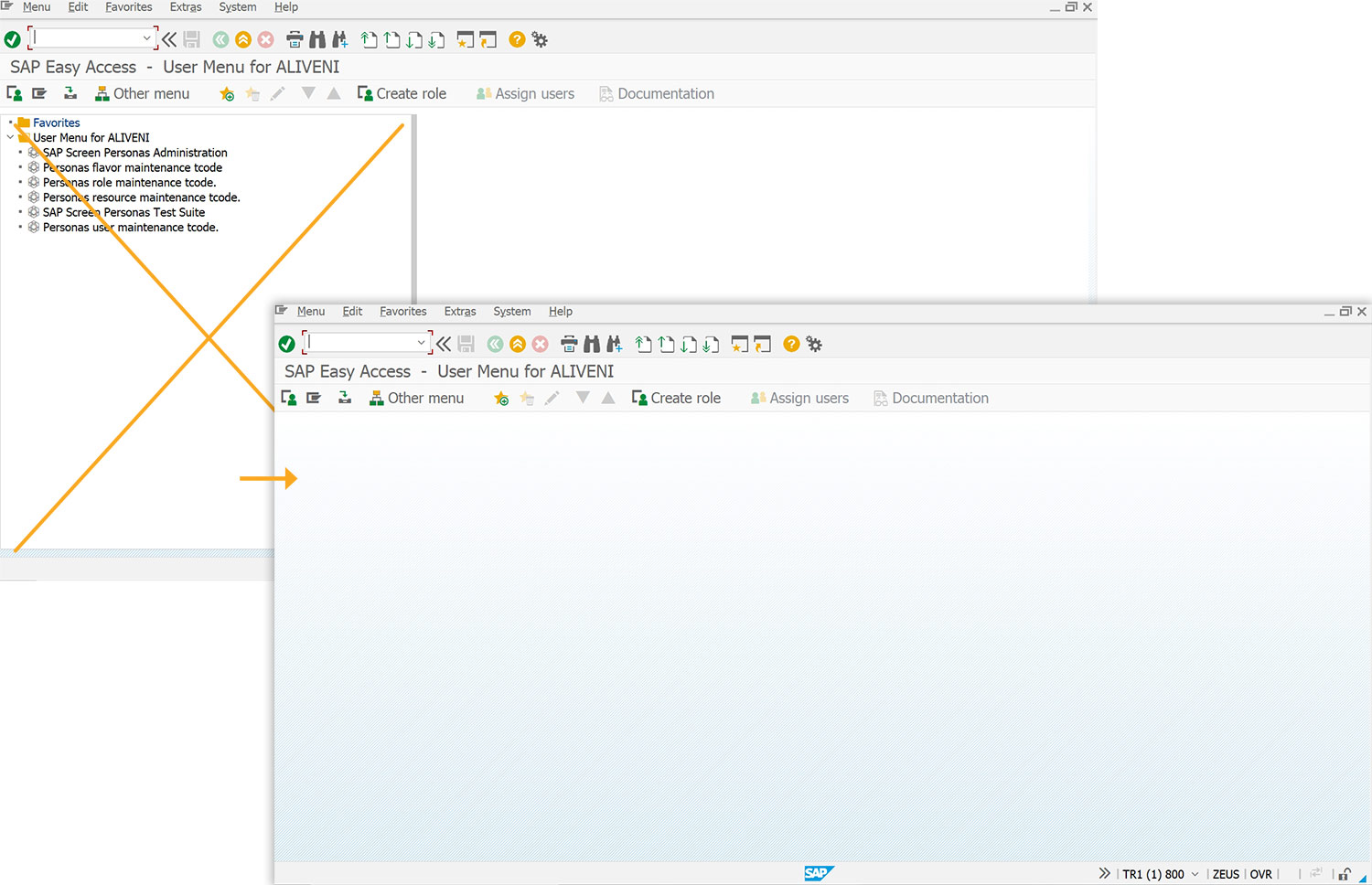This screenshot has width=1372, height=885.
Task: Click Previous Page icon in front window
Action: pyautogui.click(x=667, y=344)
